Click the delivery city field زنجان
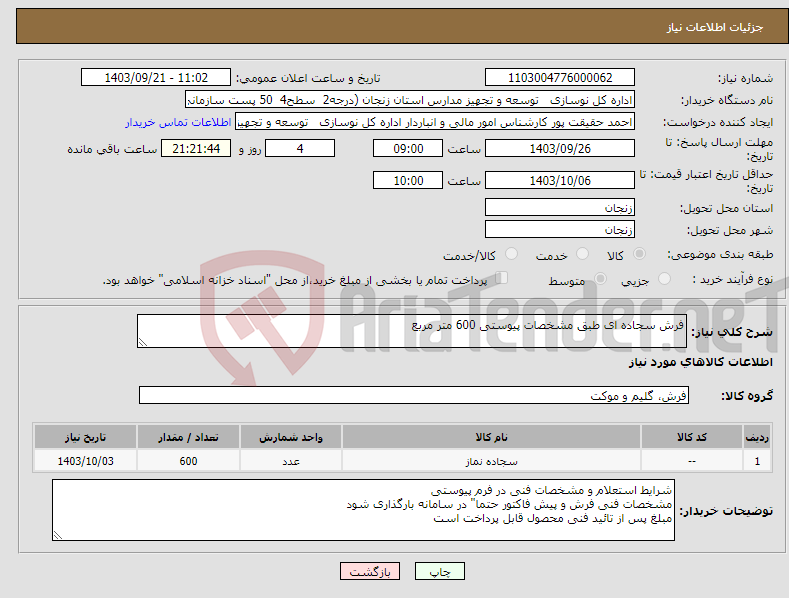The width and height of the screenshot is (789, 598). point(560,230)
